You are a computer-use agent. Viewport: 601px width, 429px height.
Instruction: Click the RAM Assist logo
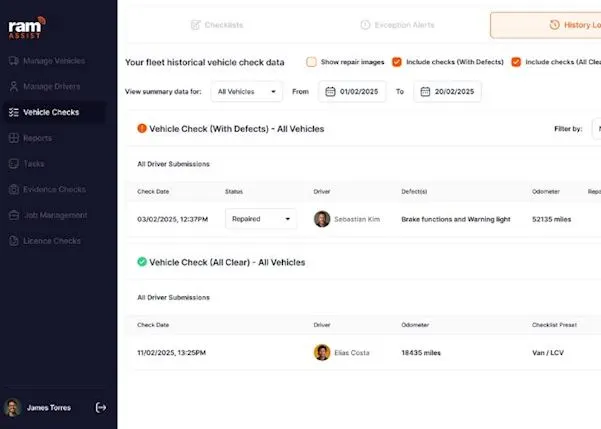27,28
